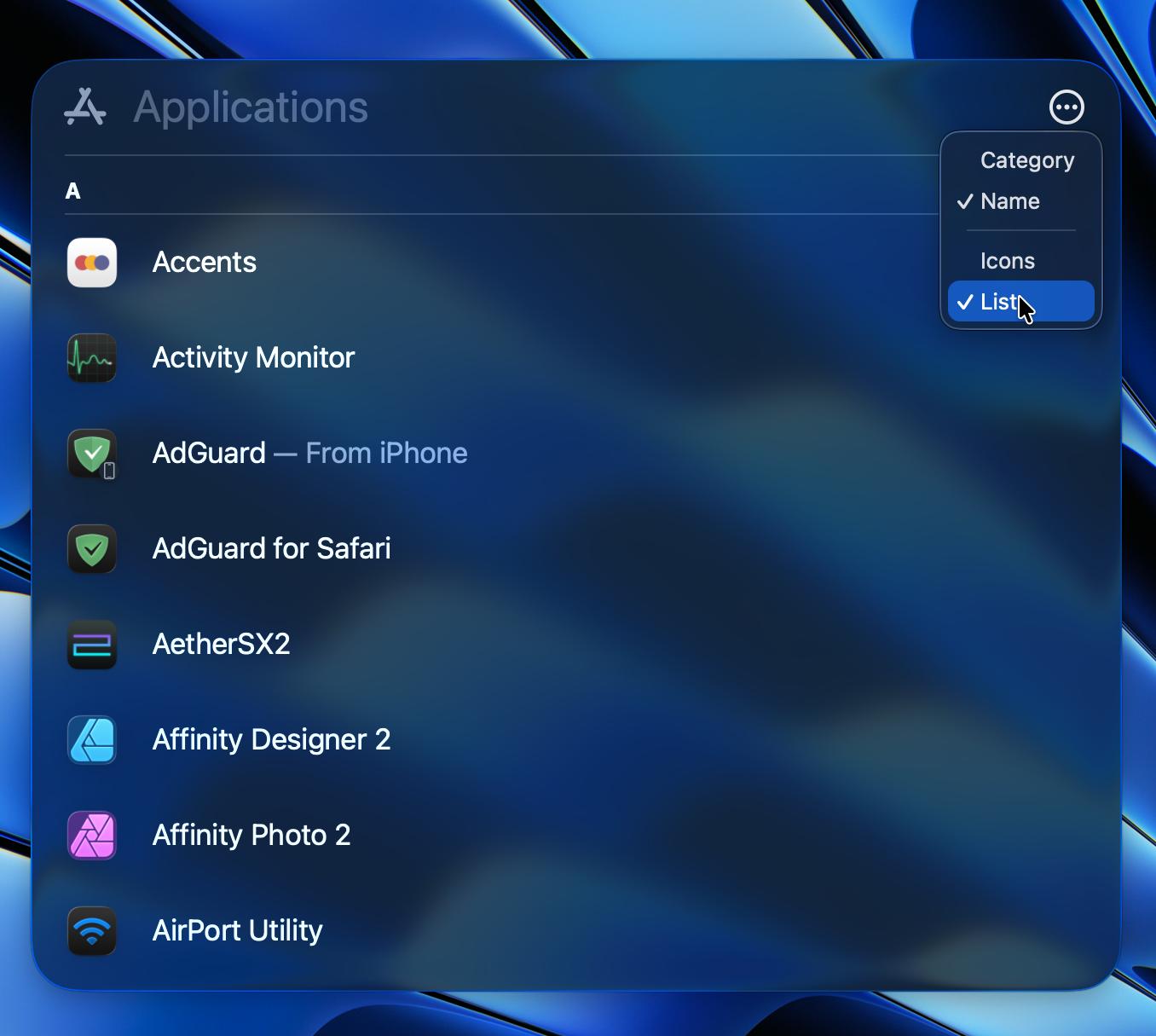Screen dimensions: 1156x1036
Task: Click the AdGuard app icon
Action: (91, 454)
